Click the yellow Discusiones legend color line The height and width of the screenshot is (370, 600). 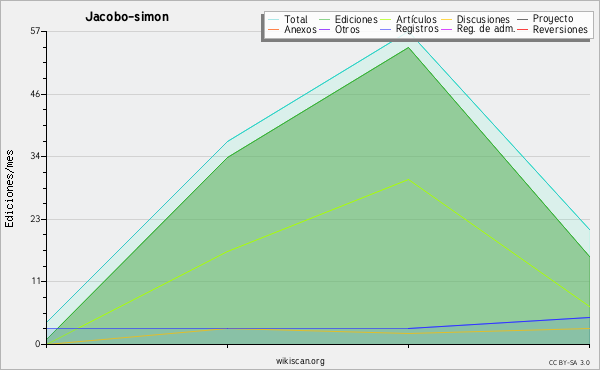pos(446,19)
